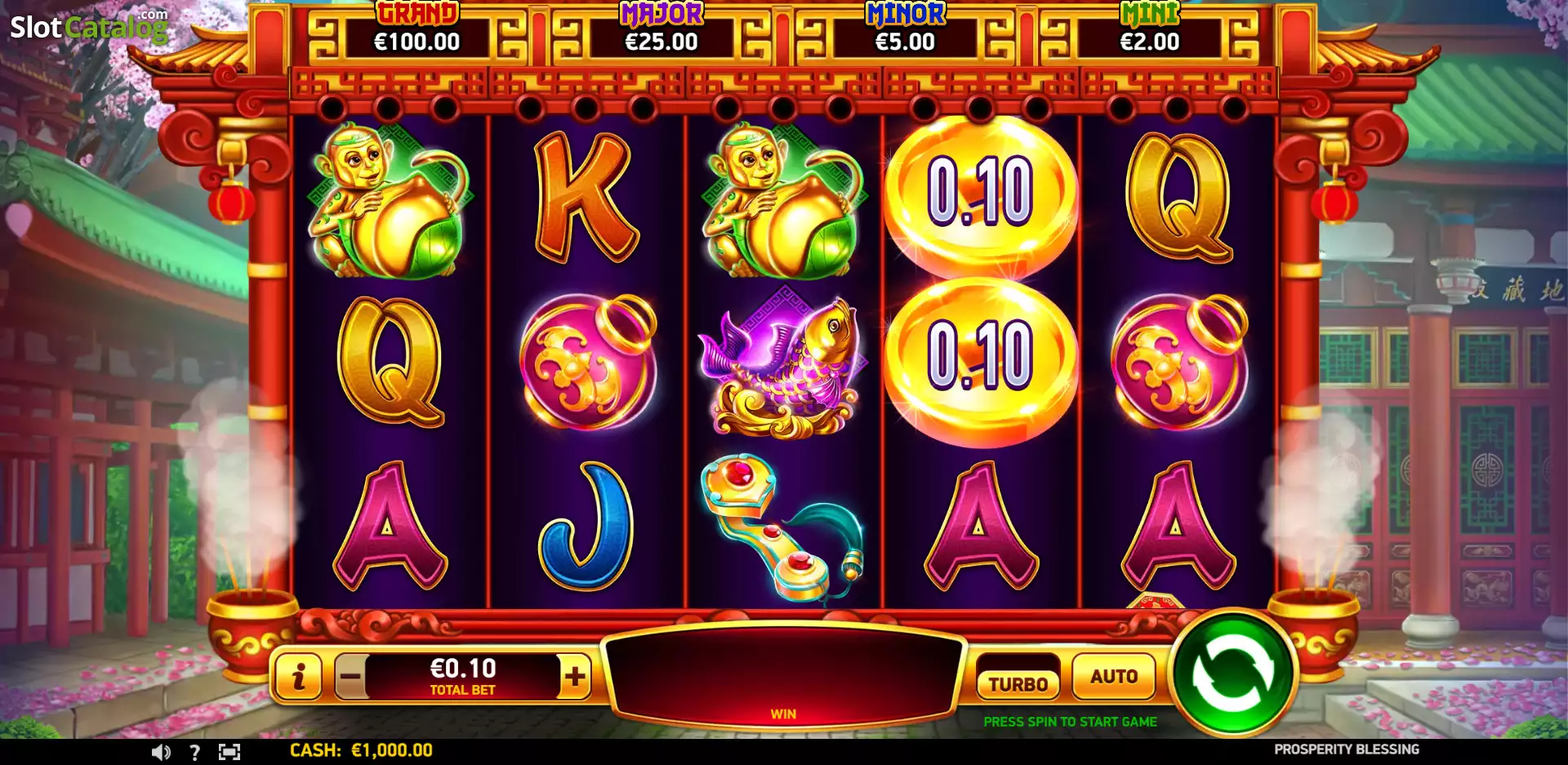
Task: Click the top 0.10 gold coin
Action: pos(981,193)
